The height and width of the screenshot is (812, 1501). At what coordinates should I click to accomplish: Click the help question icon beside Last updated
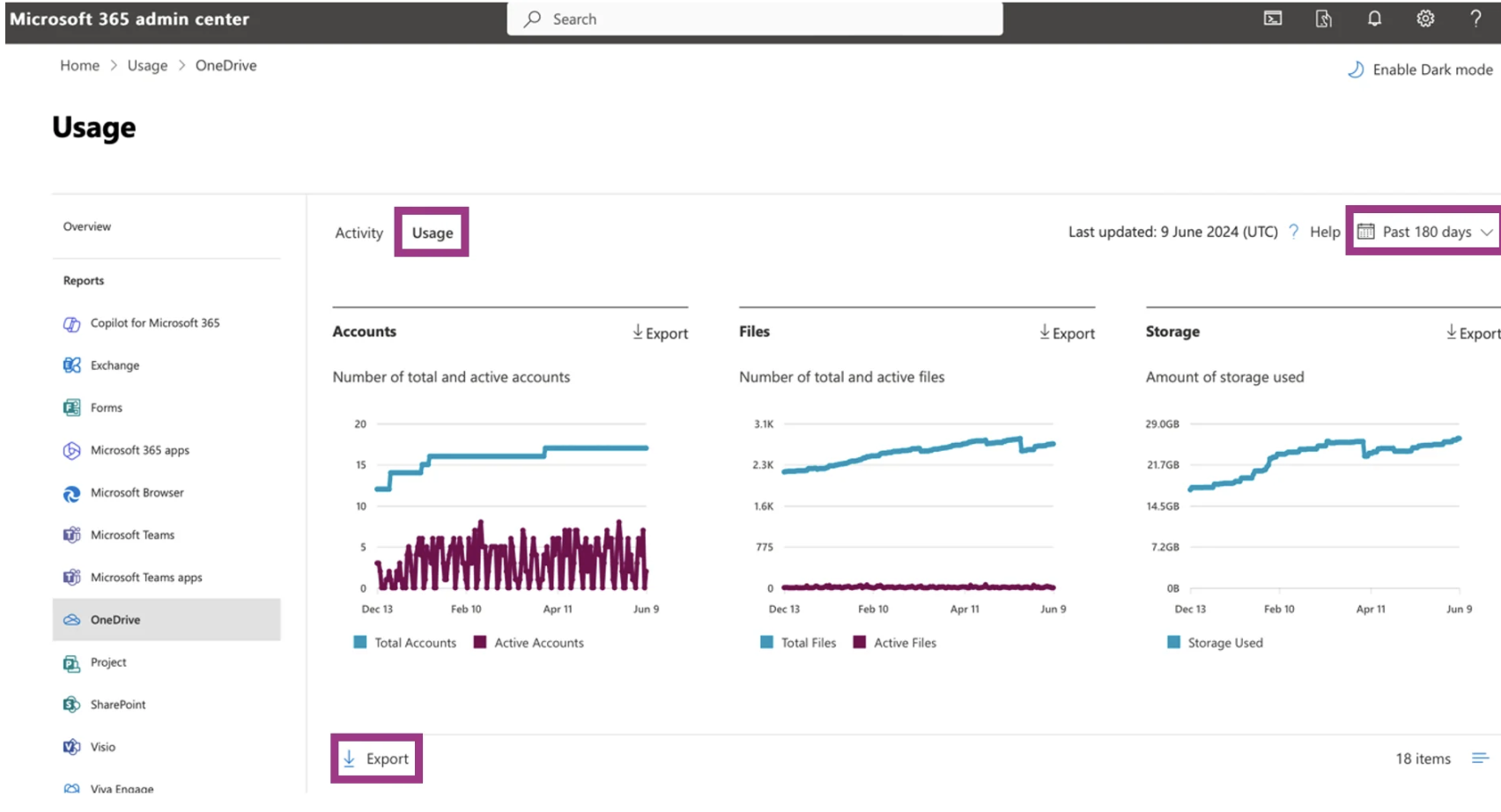(x=1293, y=232)
